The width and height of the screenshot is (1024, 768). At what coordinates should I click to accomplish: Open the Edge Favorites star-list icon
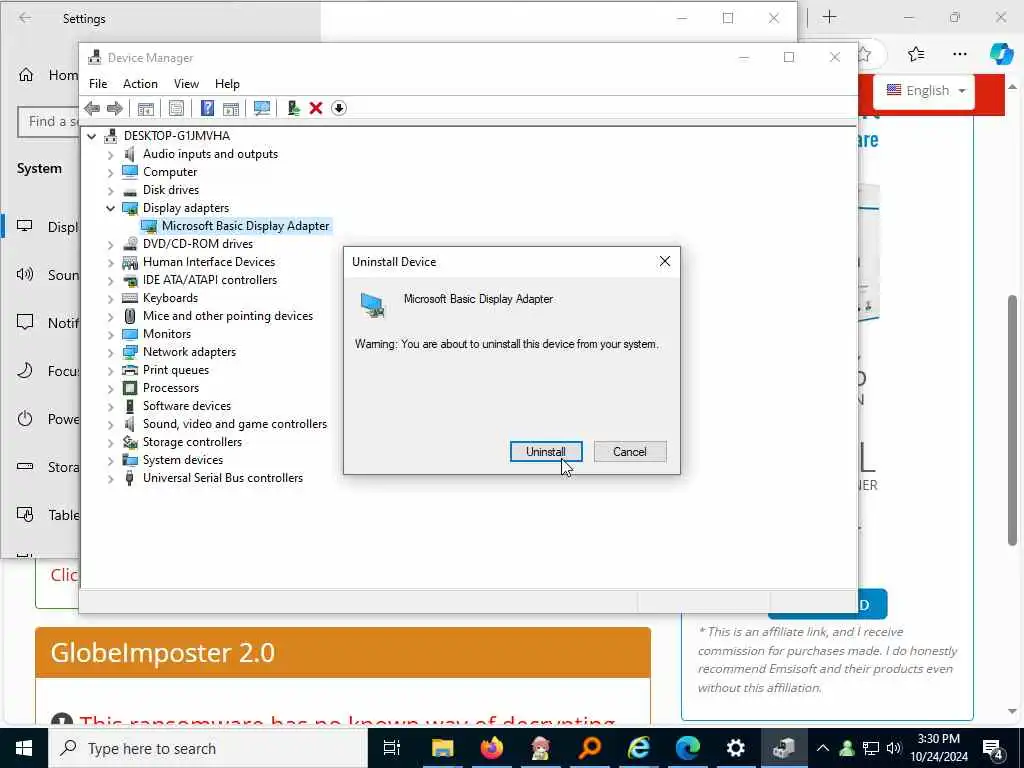916,54
